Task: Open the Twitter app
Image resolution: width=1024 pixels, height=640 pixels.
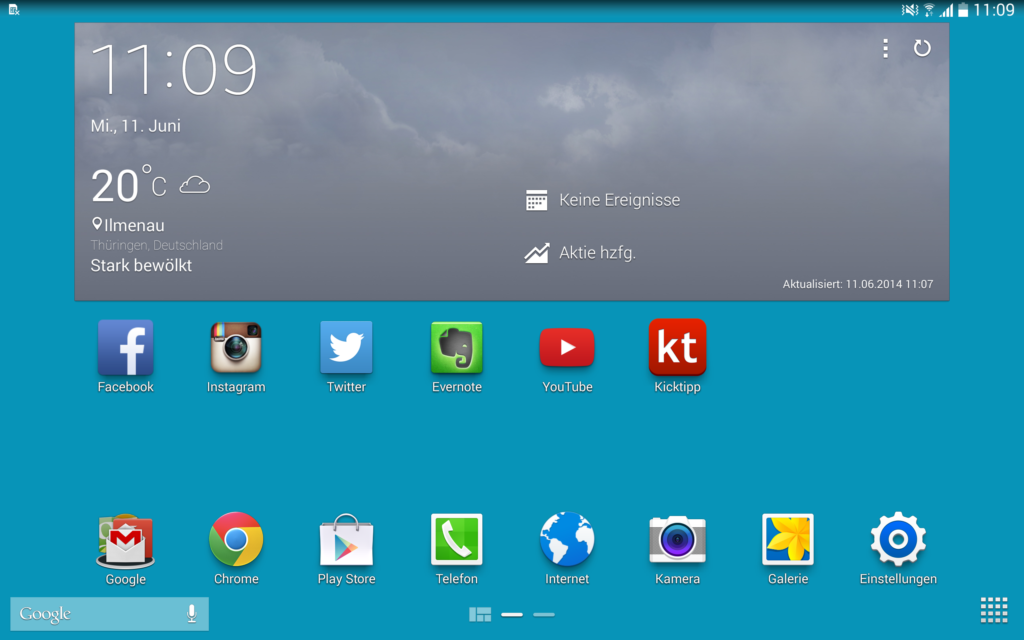Action: [346, 347]
